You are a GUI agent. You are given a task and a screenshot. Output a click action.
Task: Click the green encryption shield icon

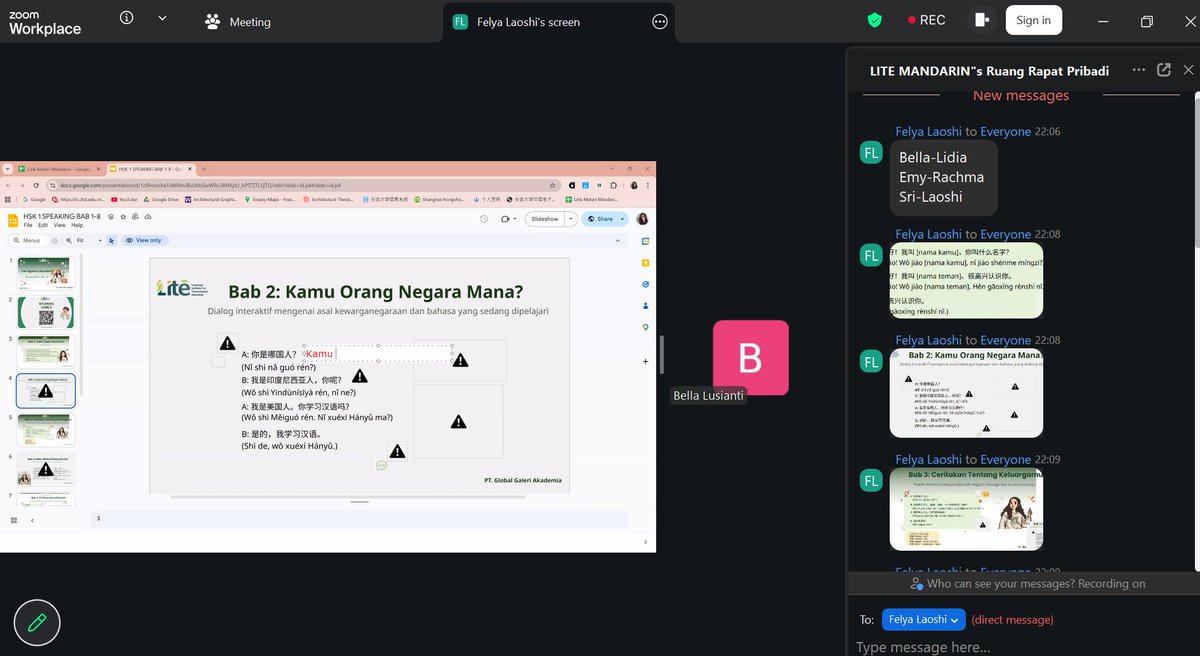click(x=874, y=19)
